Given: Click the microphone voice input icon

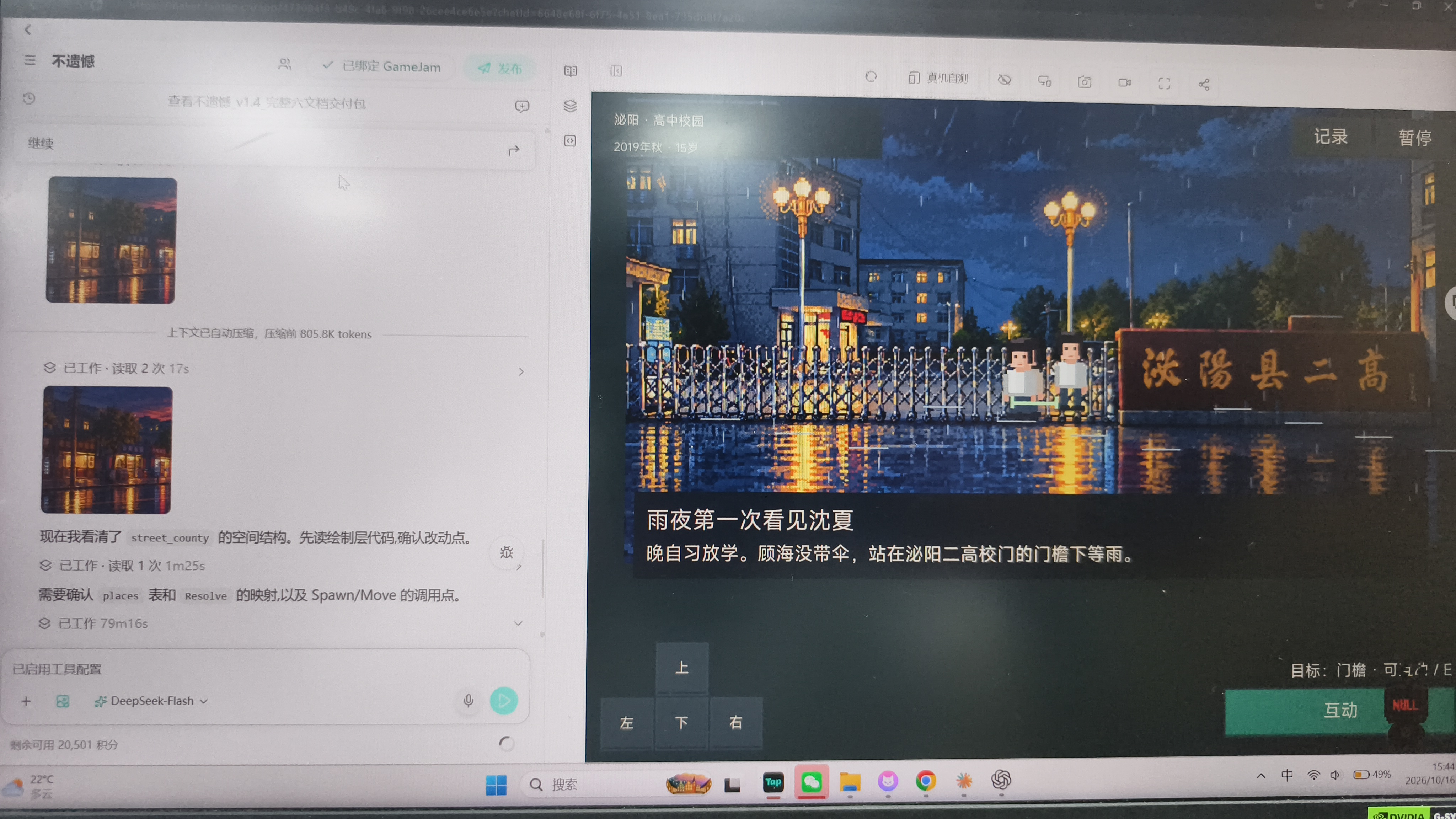Looking at the screenshot, I should [x=468, y=701].
